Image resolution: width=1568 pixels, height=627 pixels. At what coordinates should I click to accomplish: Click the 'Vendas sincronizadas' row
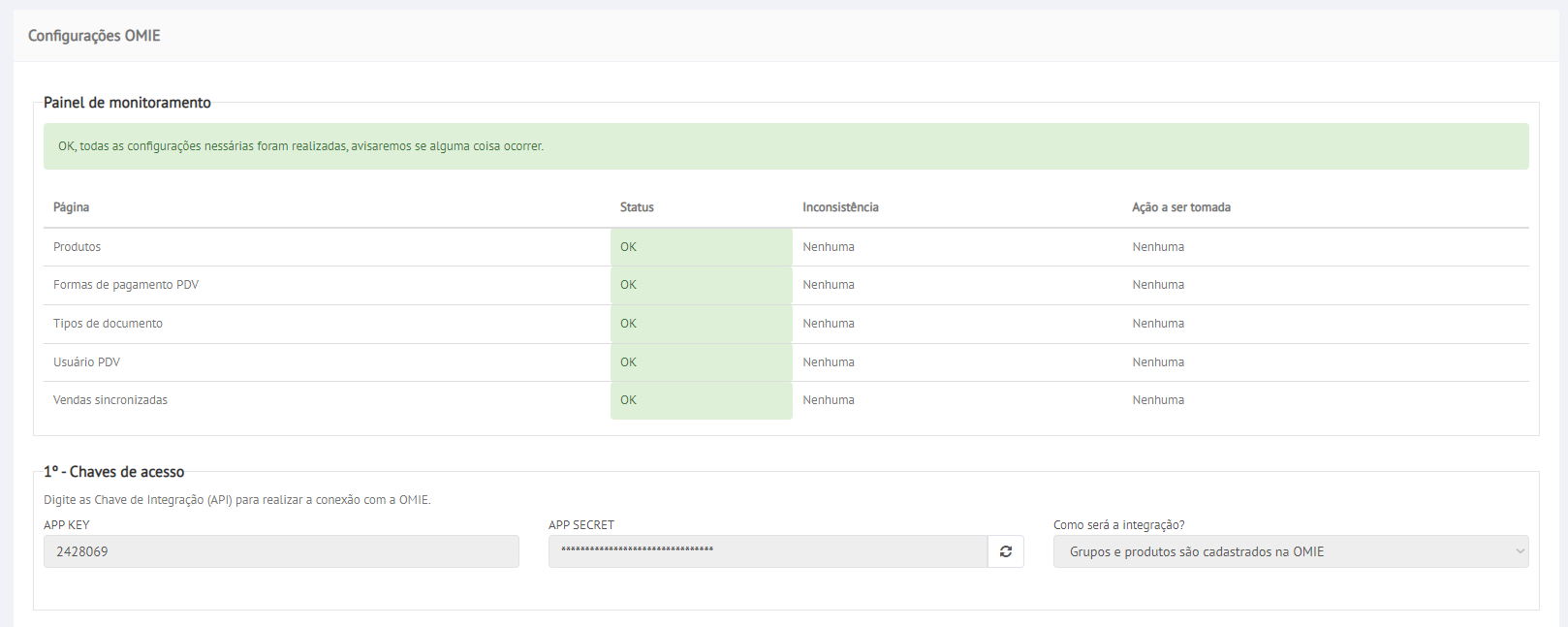(x=110, y=400)
